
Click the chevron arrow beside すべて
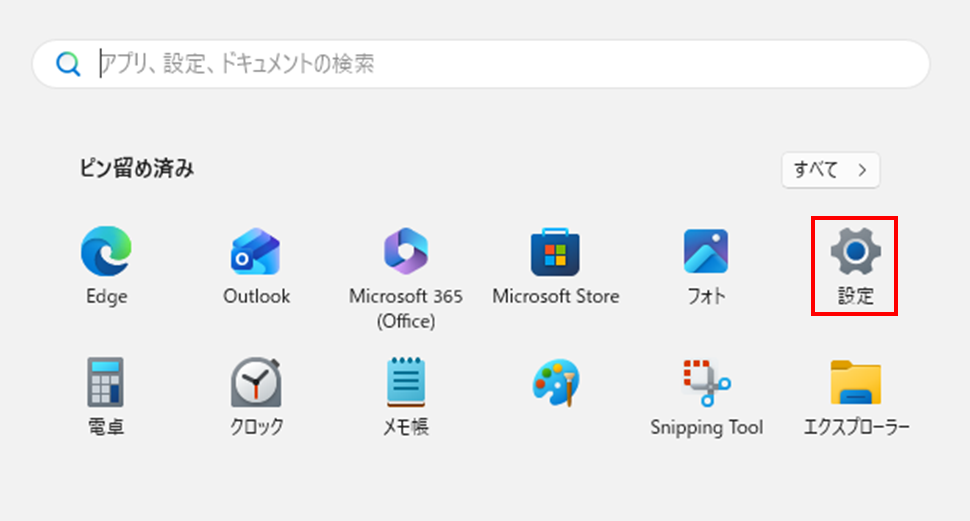pos(862,170)
